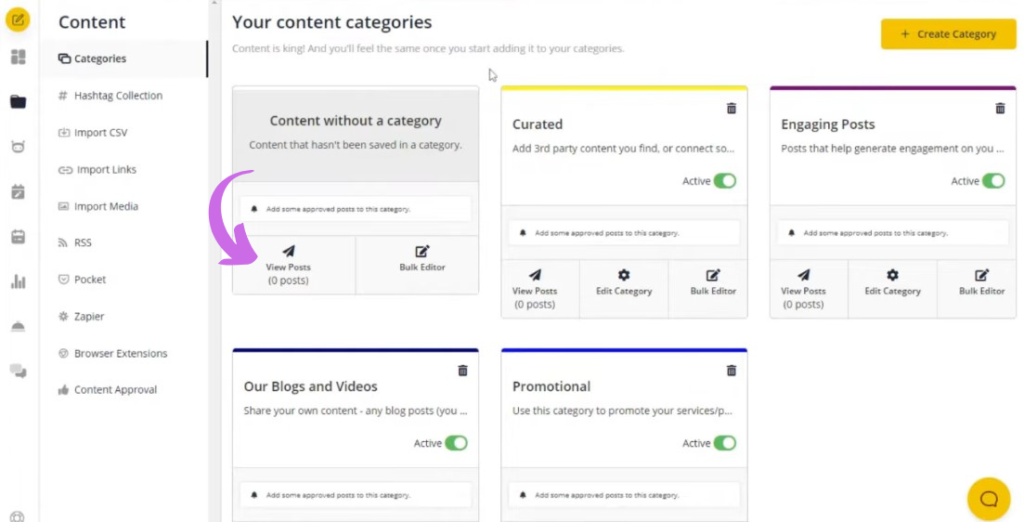1024x522 pixels.
Task: Click the Promotional card title
Action: click(551, 386)
